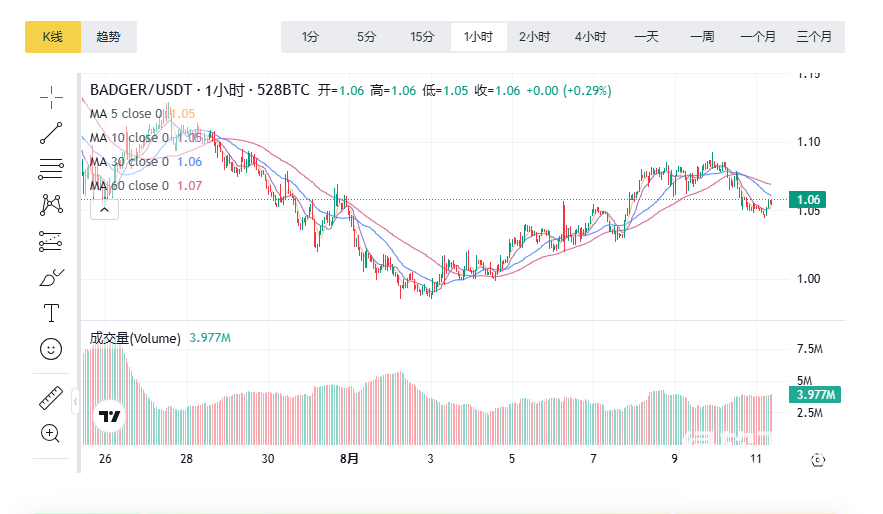Activate the zoom in tool

pos(51,433)
